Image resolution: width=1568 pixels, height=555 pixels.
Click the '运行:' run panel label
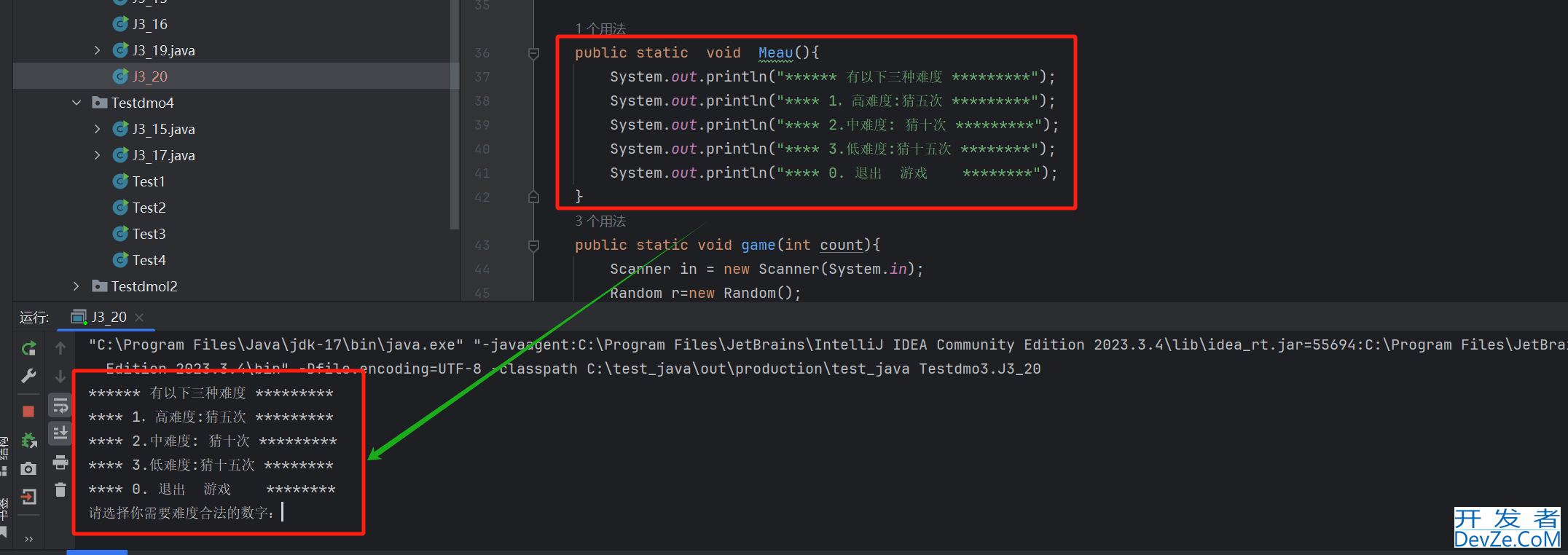pyautogui.click(x=34, y=317)
